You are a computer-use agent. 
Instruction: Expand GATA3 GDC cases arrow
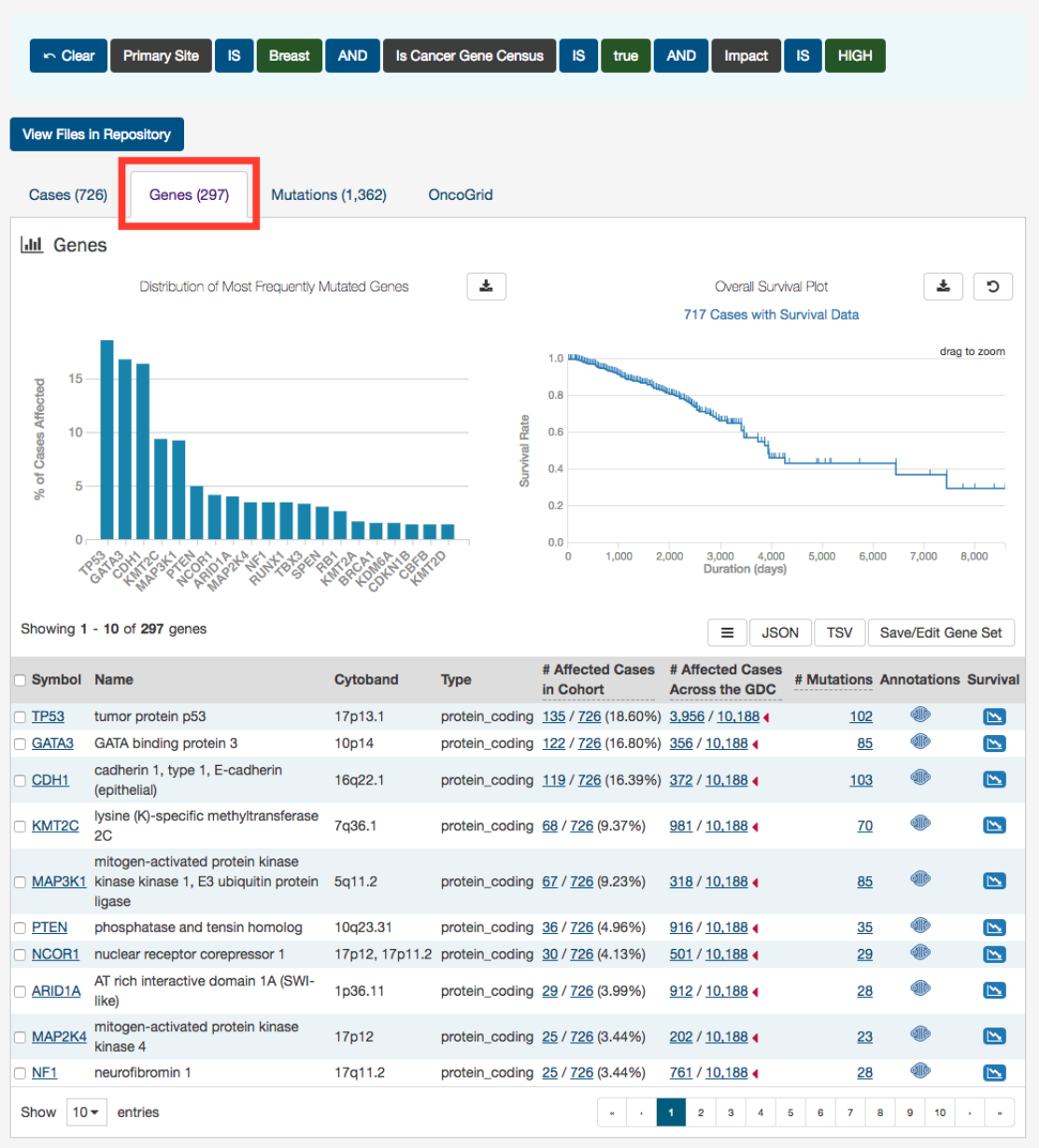point(755,744)
